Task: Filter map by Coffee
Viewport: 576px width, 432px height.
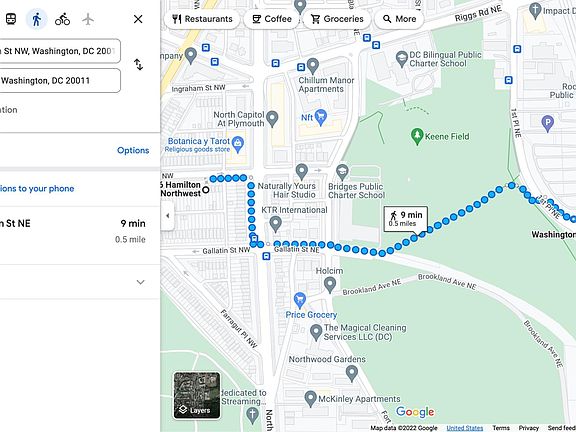Action: (272, 19)
